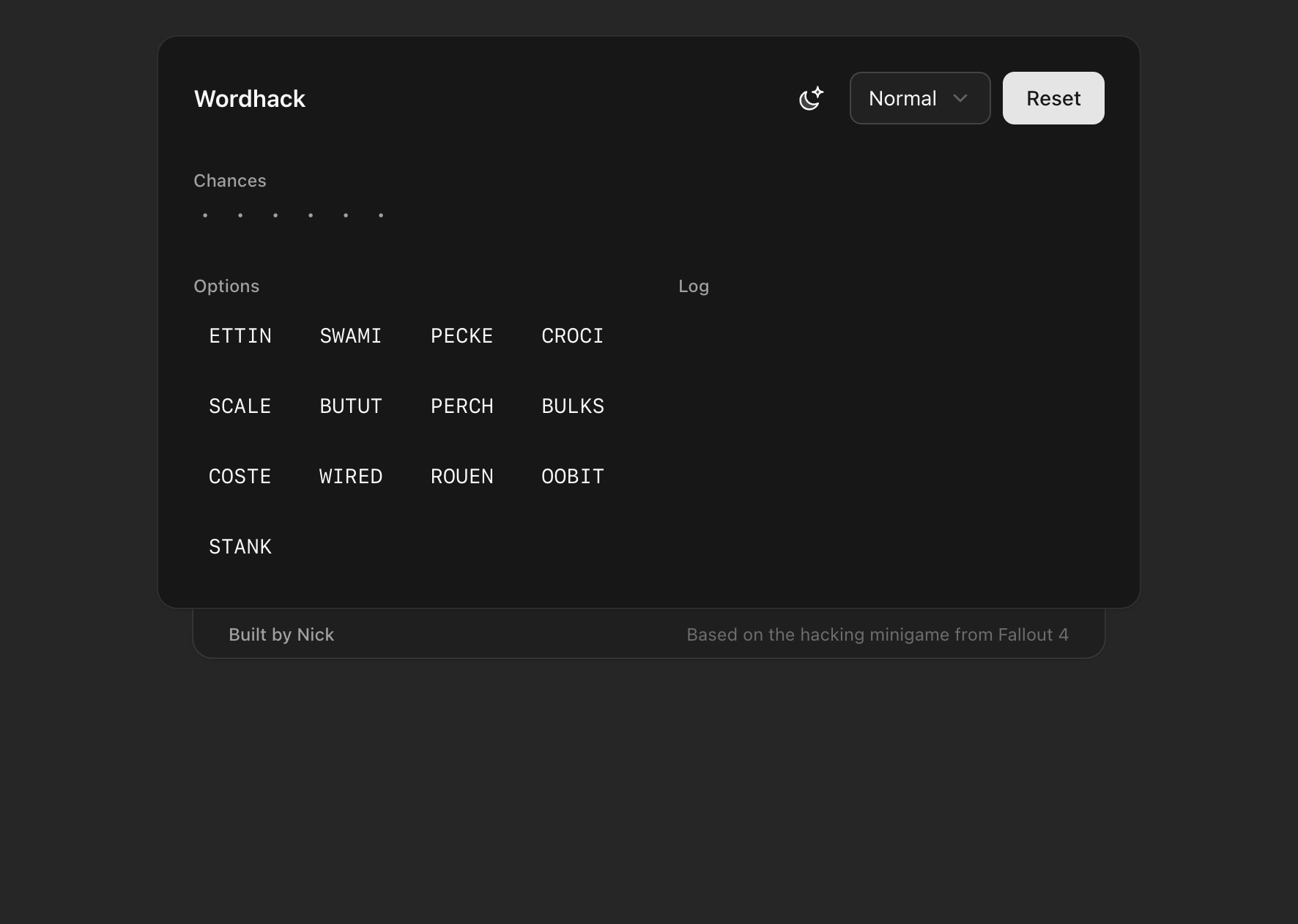Click the word SCALE
1298x924 pixels.
(x=240, y=406)
